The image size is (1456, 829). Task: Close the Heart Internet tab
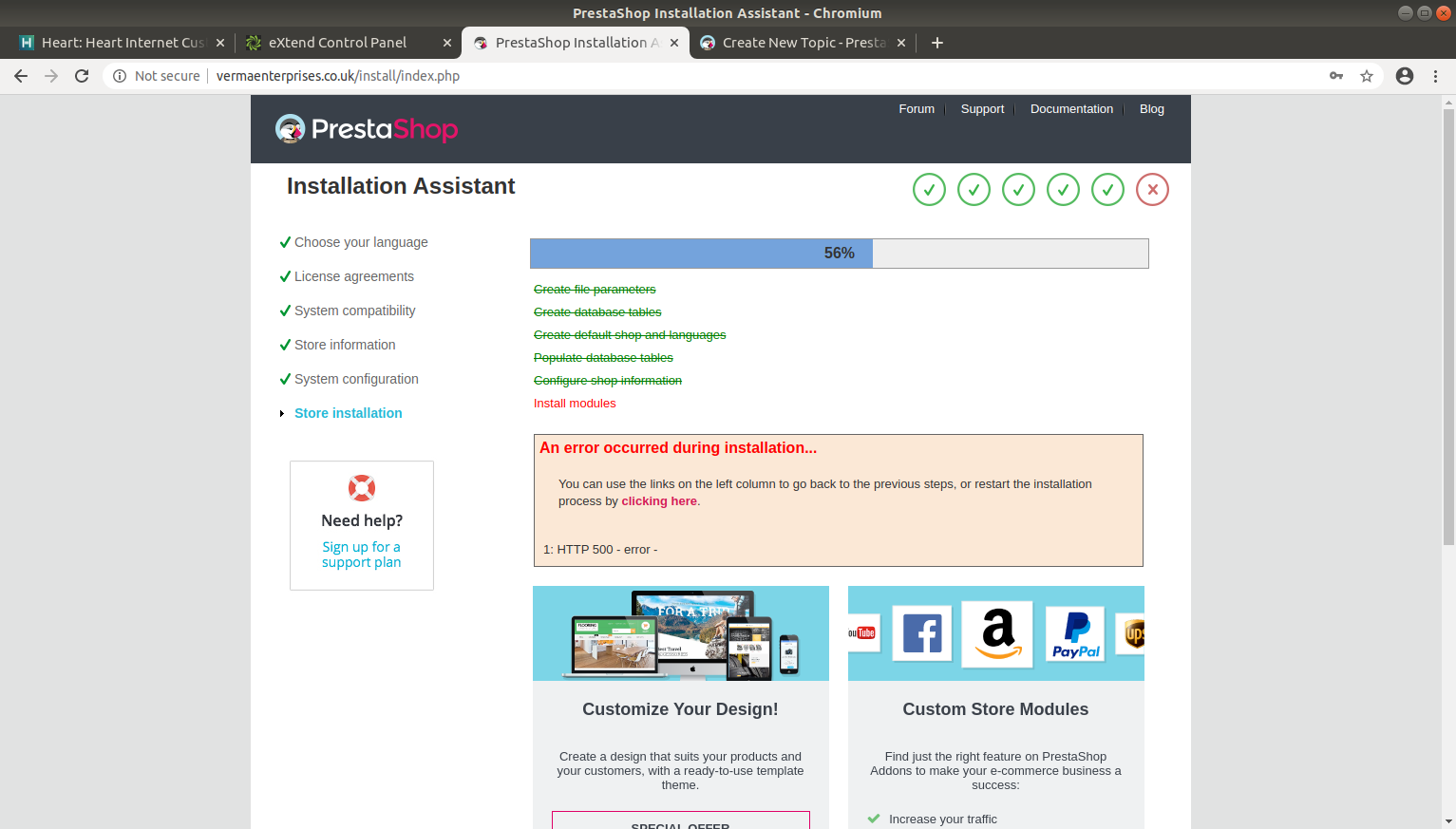[220, 43]
